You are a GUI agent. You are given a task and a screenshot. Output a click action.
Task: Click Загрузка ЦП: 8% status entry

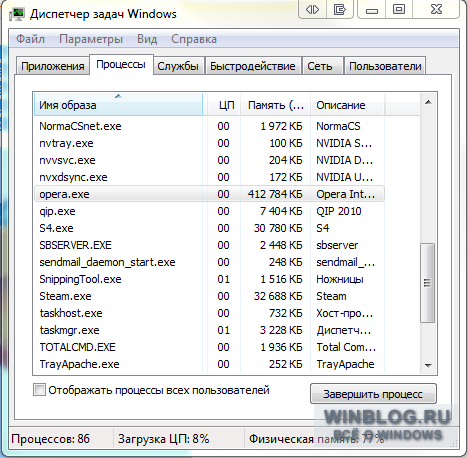point(163,439)
